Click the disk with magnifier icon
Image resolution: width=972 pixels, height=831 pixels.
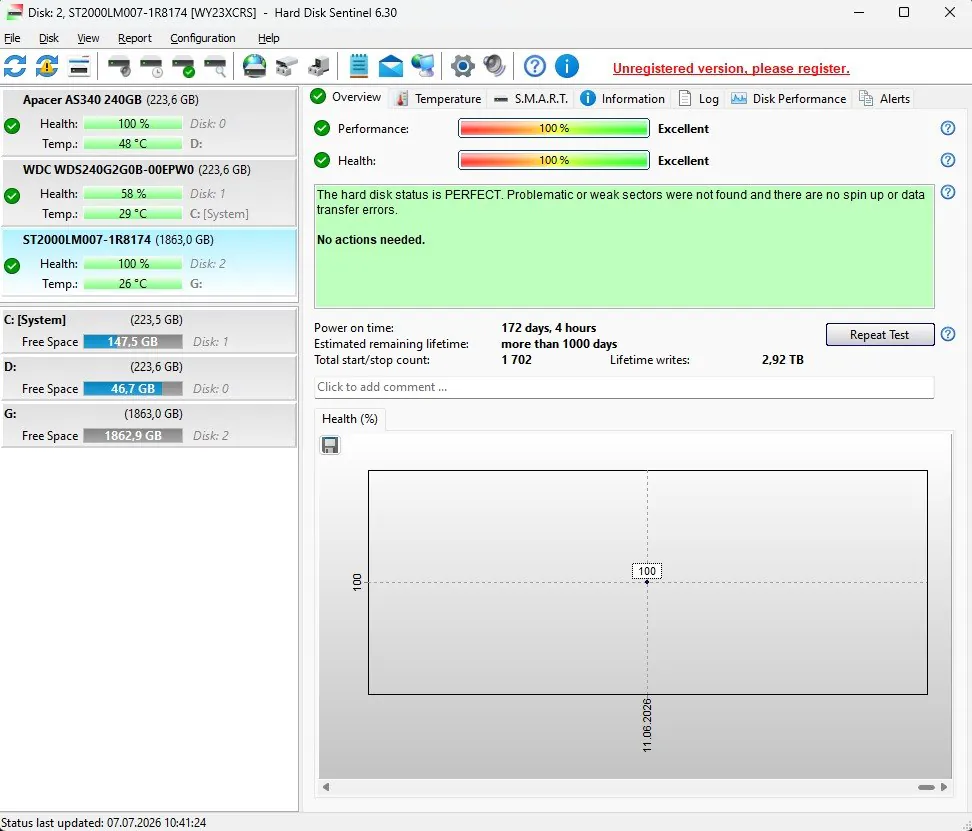[x=215, y=66]
